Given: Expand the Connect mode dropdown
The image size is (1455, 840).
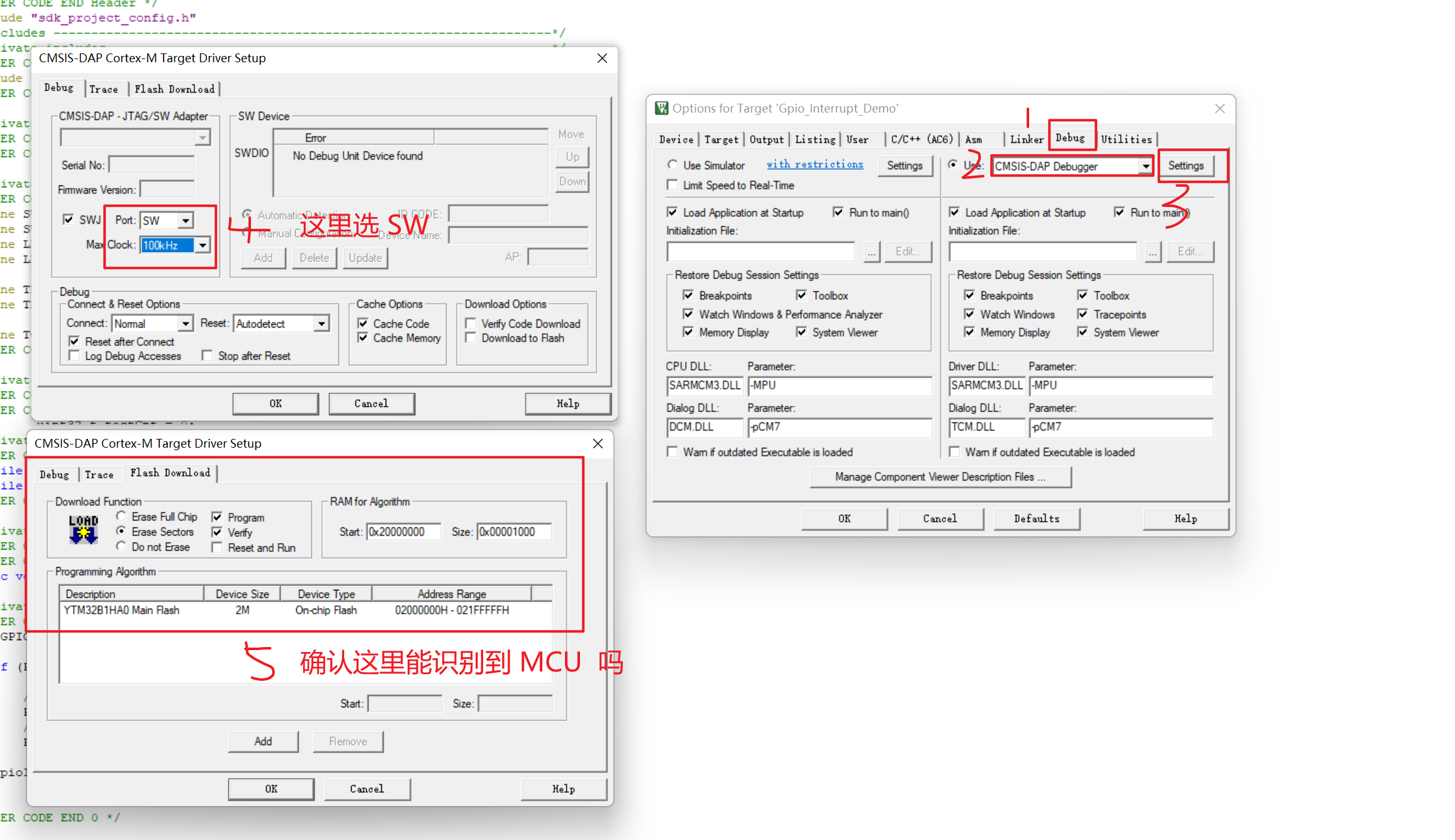Looking at the screenshot, I should (x=186, y=324).
